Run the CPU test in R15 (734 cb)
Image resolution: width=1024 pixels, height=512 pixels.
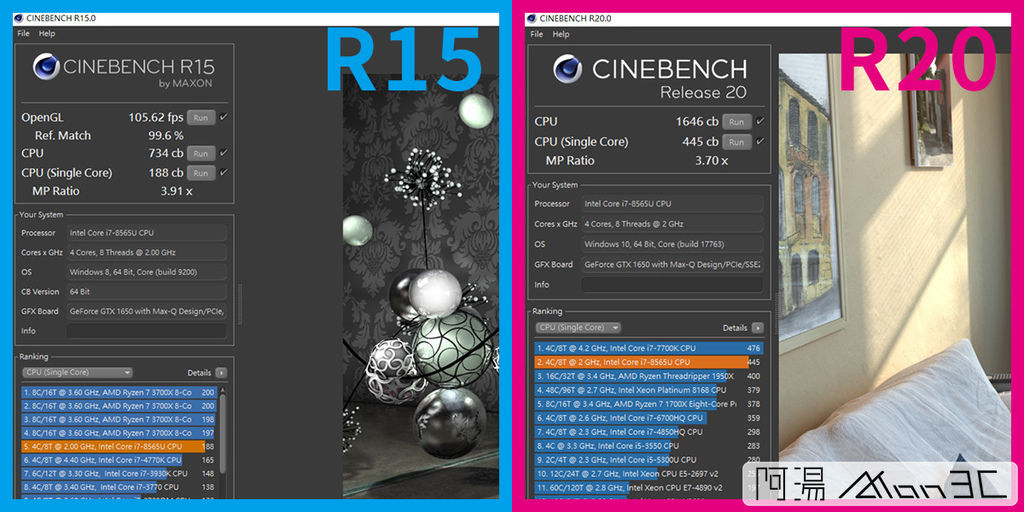click(201, 153)
